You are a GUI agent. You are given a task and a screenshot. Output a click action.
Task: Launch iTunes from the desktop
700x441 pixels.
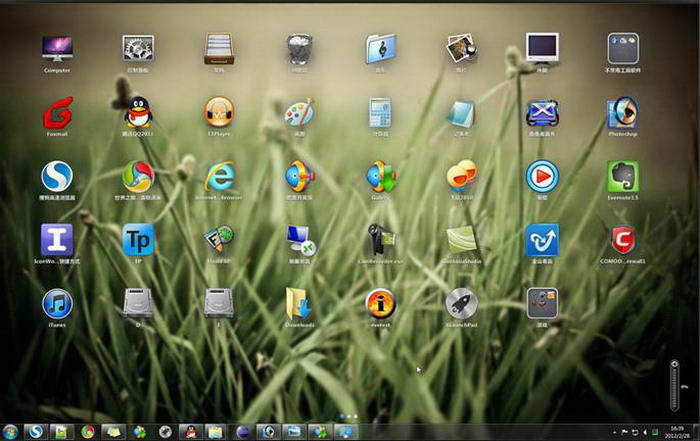(x=57, y=304)
